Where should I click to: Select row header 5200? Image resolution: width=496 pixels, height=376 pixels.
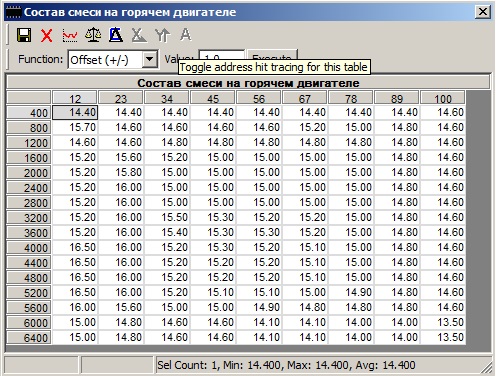[x=29, y=293]
